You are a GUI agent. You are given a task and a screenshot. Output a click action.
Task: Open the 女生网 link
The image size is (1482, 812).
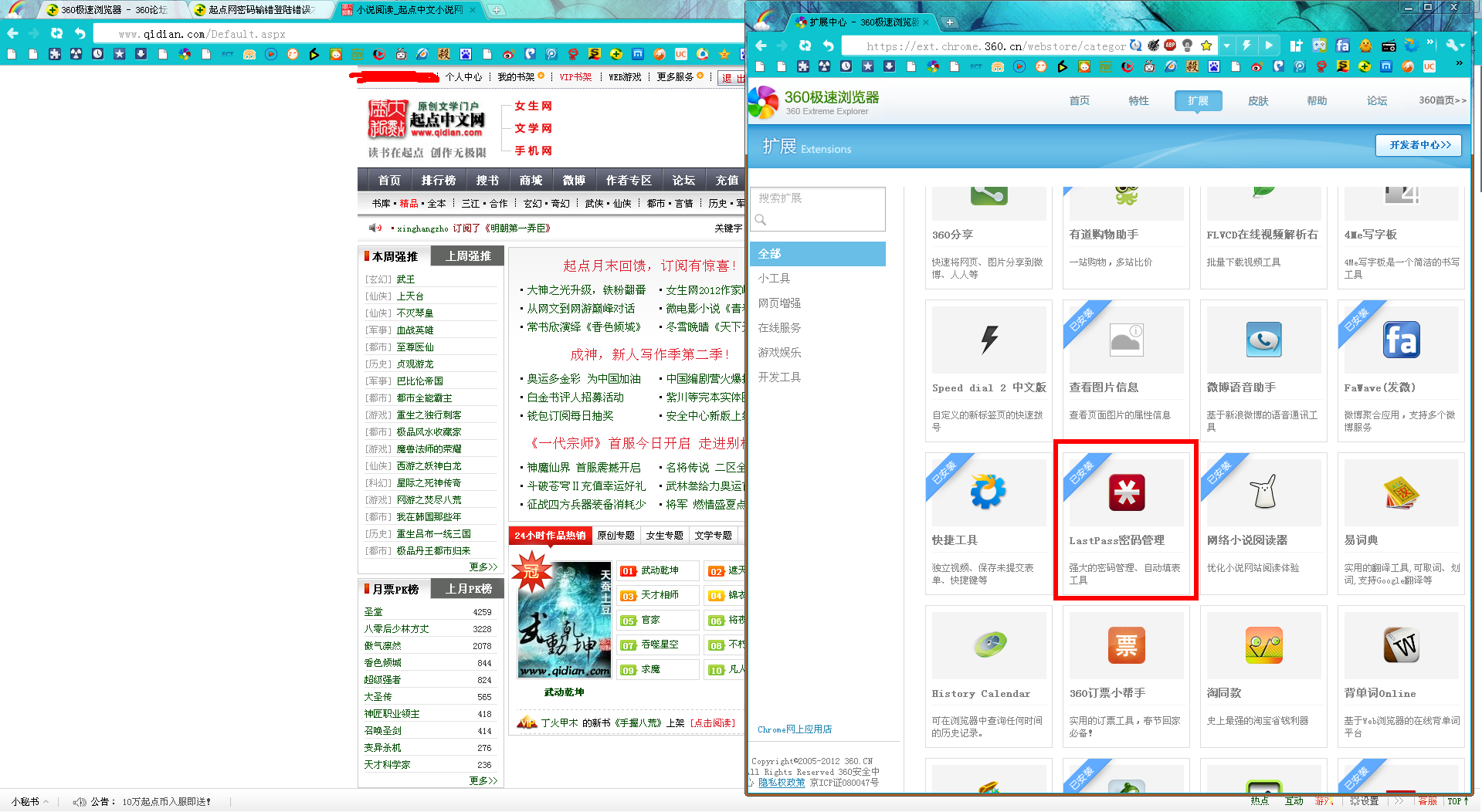(x=533, y=106)
